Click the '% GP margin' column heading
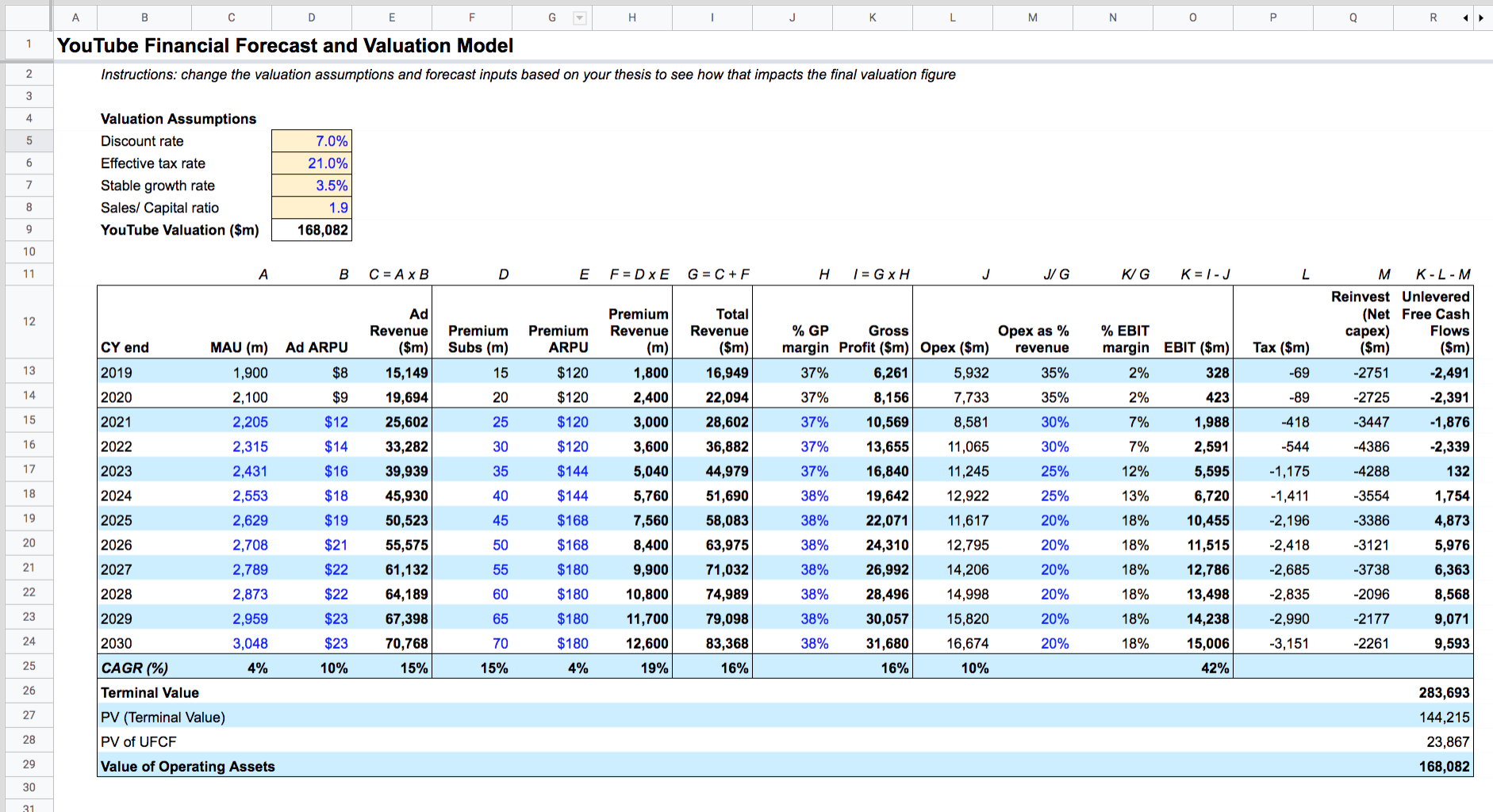The image size is (1493, 812). 805,339
